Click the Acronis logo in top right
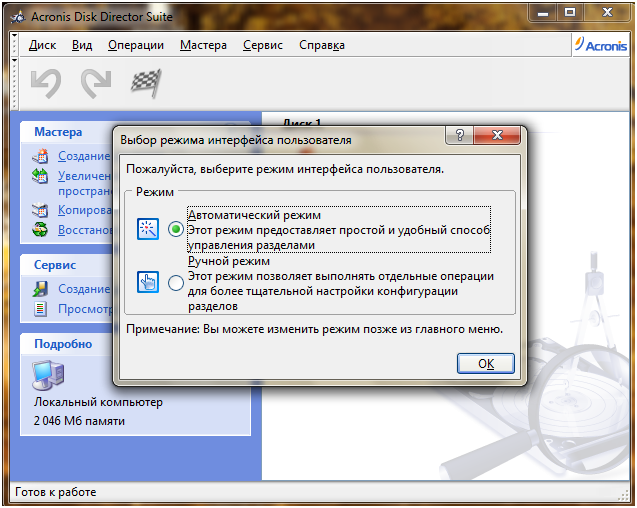This screenshot has width=637, height=508. (x=601, y=45)
